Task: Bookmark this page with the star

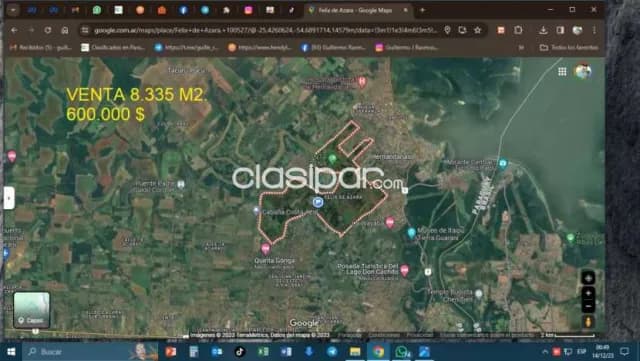Action: click(478, 30)
